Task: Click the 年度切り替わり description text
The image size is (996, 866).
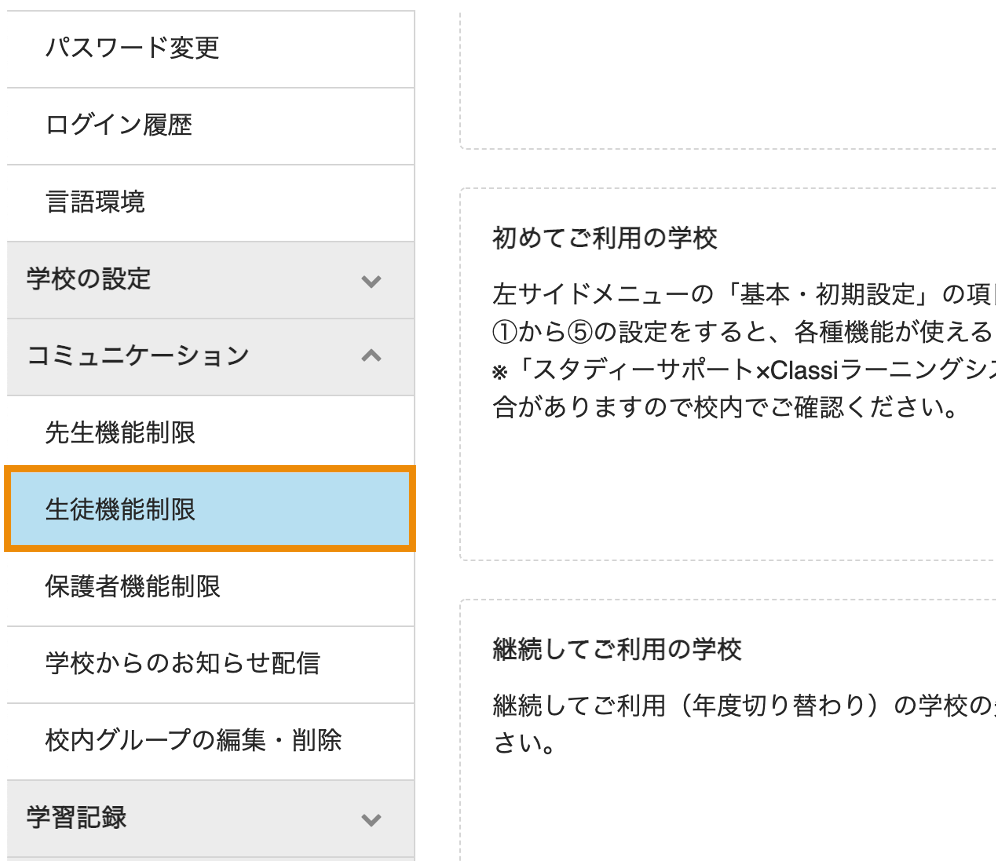Action: (744, 724)
